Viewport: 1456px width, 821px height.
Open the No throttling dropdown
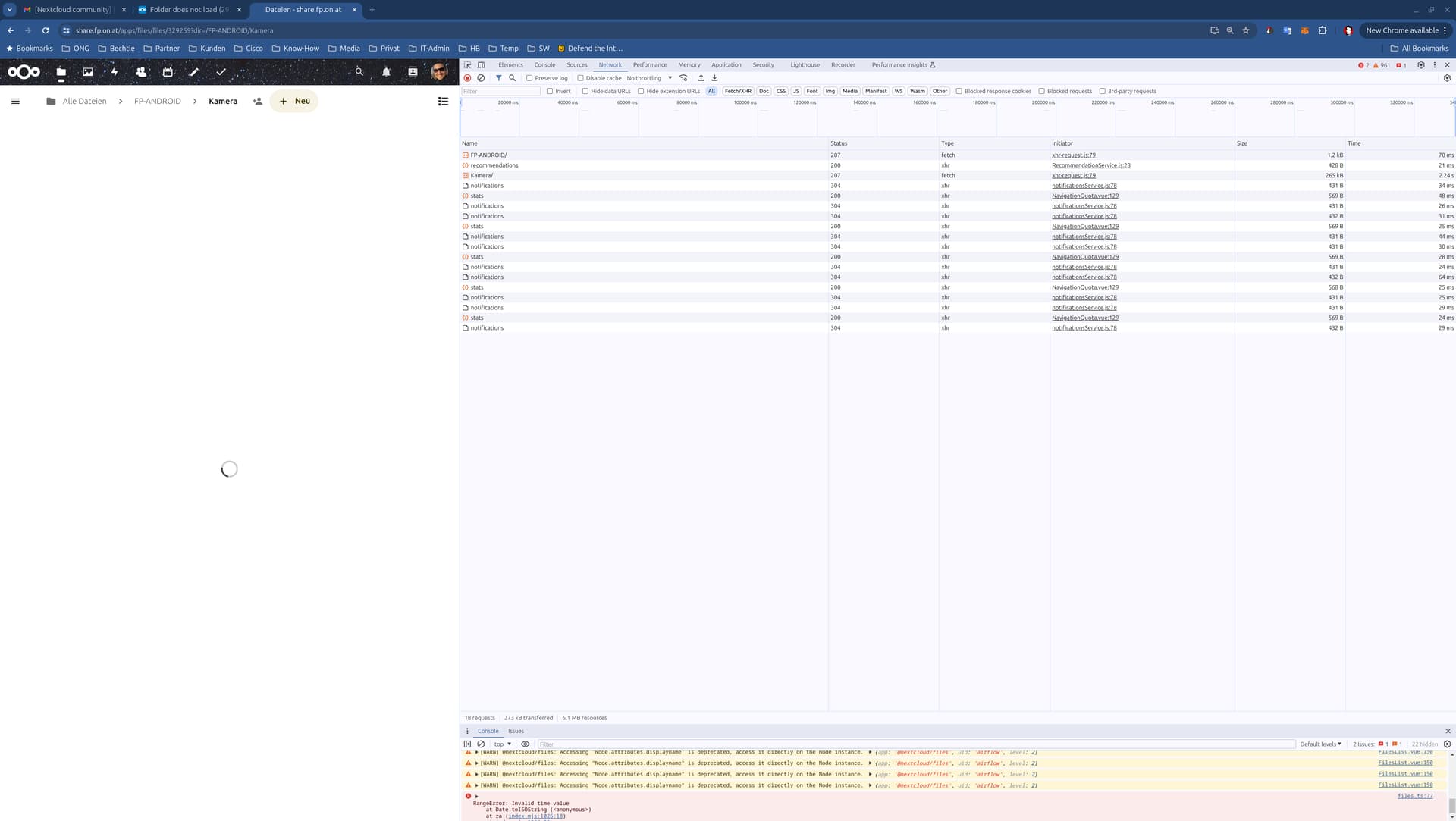(x=649, y=78)
